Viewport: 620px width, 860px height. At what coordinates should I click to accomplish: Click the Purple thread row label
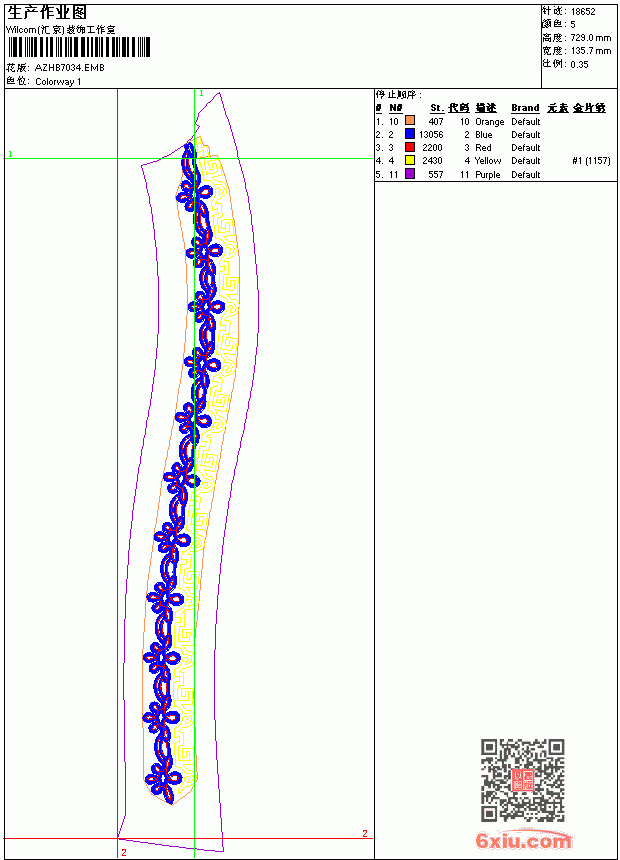tap(488, 174)
